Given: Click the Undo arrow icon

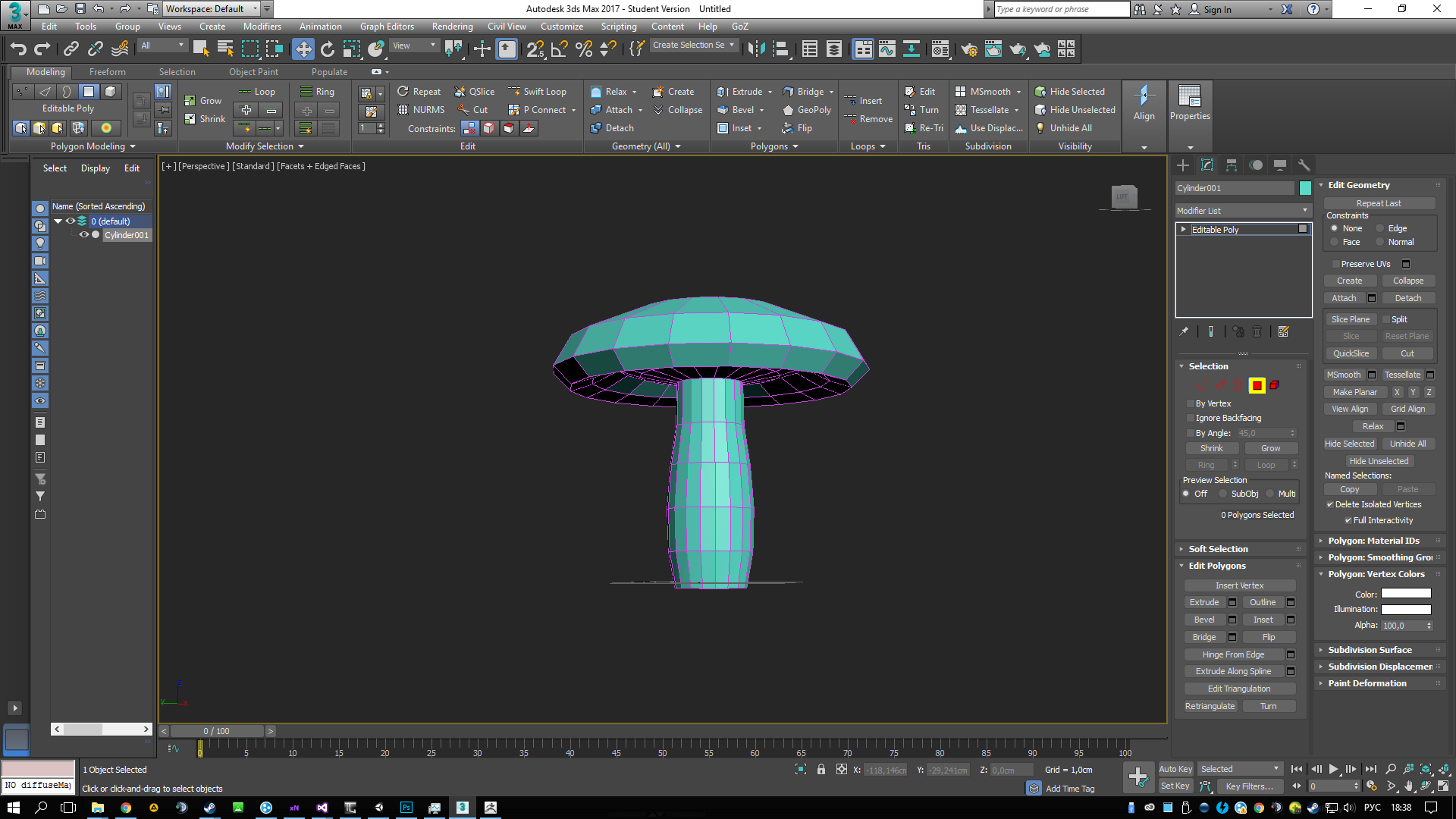Looking at the screenshot, I should tap(18, 49).
